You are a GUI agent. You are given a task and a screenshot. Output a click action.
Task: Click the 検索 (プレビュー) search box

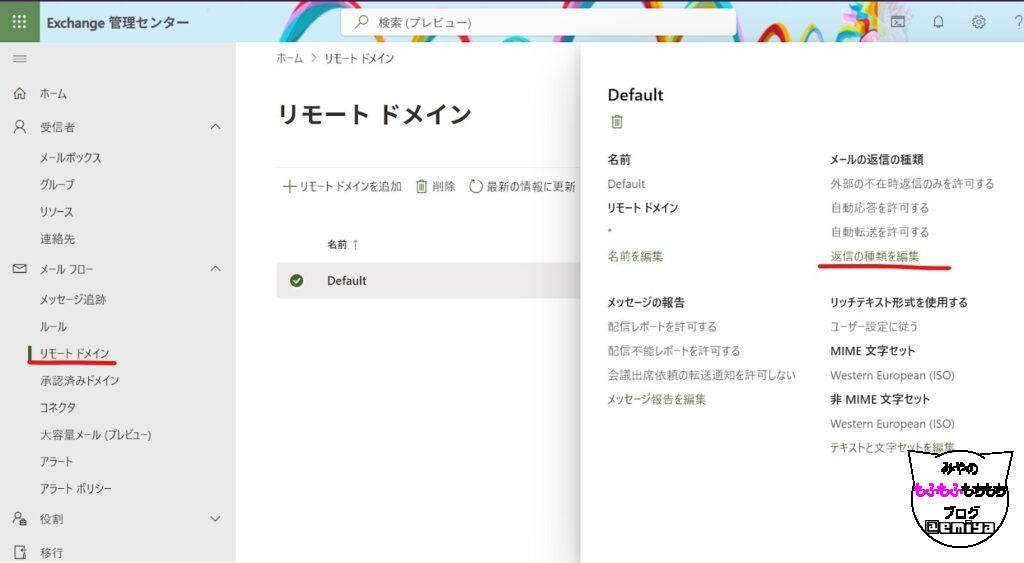tap(538, 22)
